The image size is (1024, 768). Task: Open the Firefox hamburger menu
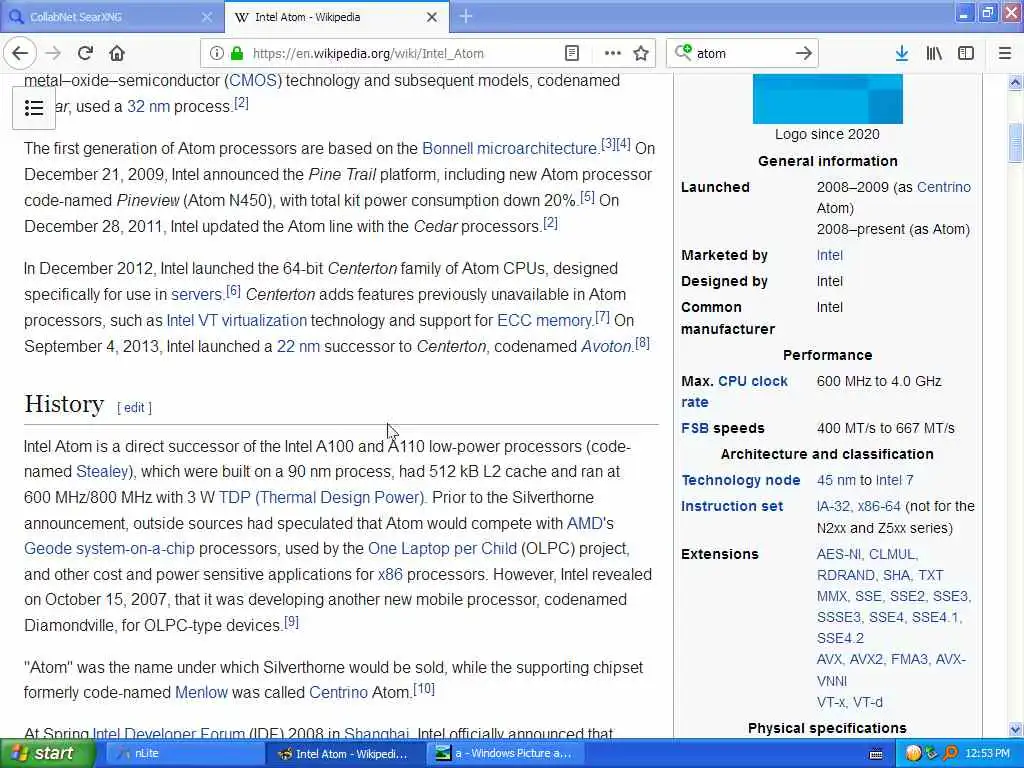tap(1005, 54)
